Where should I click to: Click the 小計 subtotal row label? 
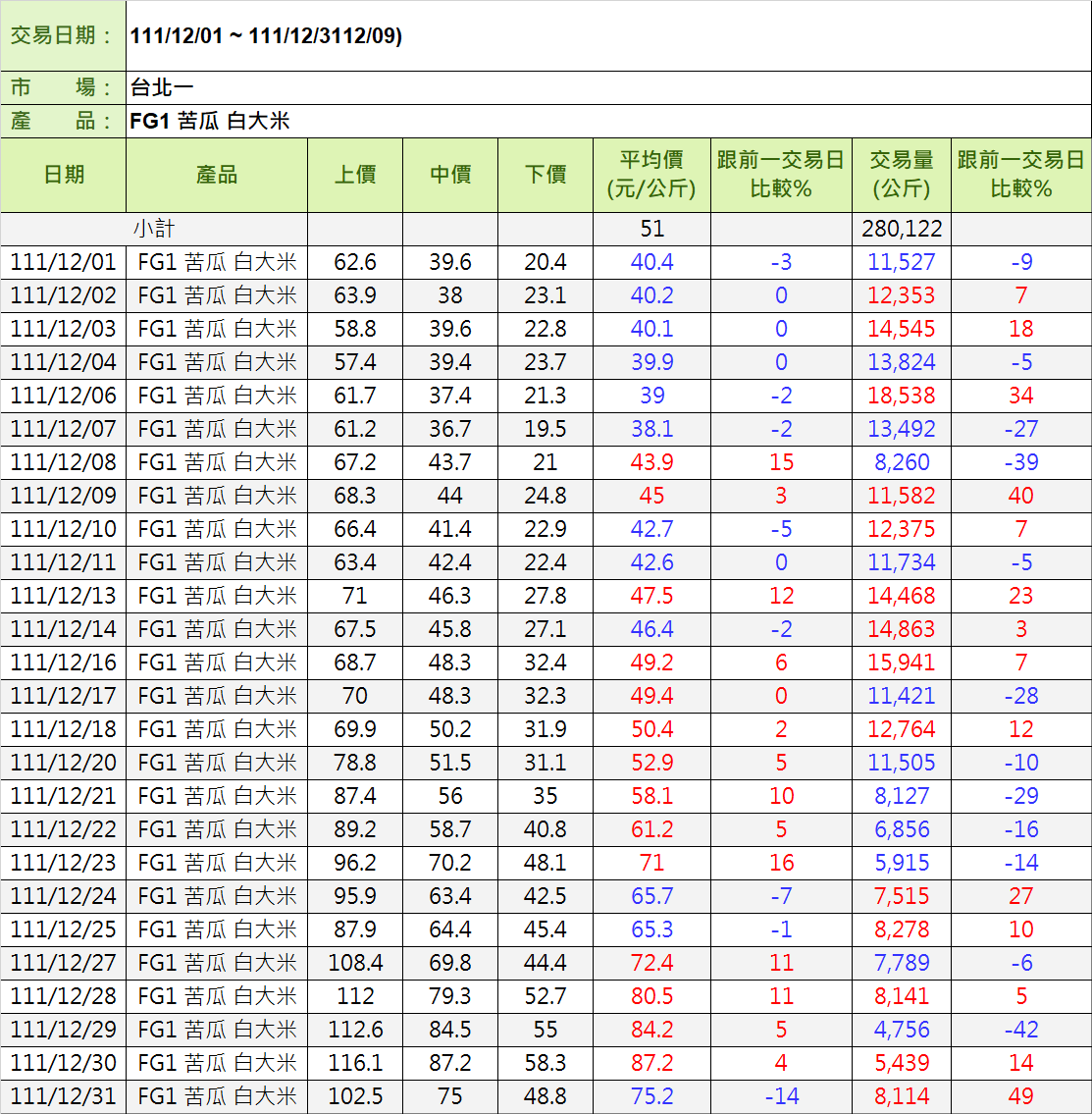tap(154, 229)
